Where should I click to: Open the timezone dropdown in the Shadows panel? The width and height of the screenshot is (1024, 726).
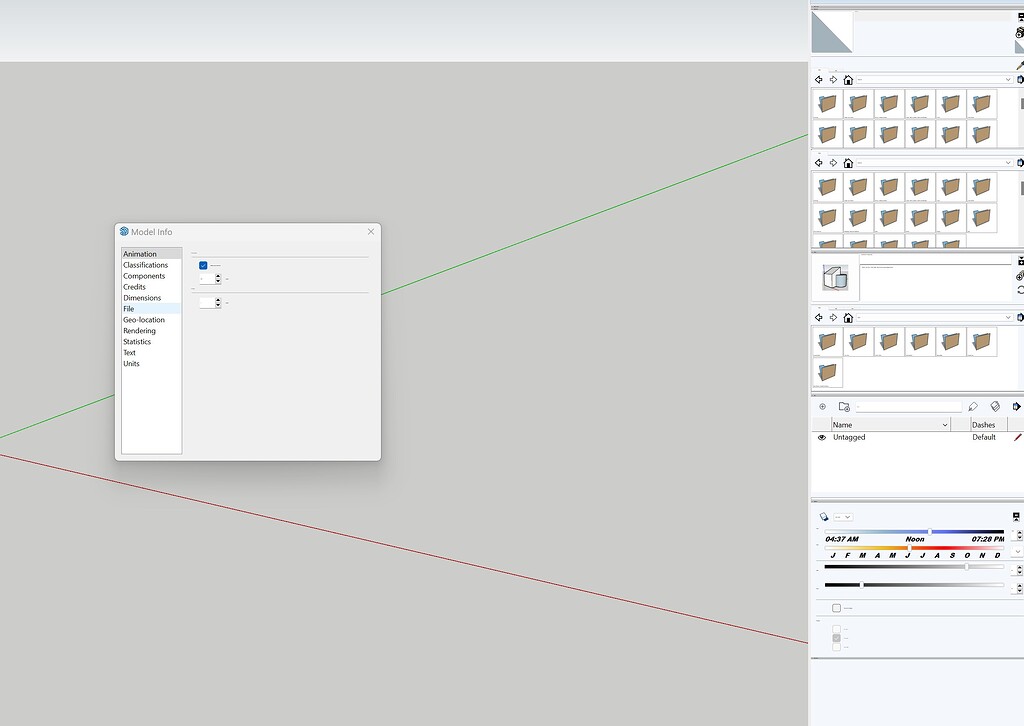(x=844, y=517)
